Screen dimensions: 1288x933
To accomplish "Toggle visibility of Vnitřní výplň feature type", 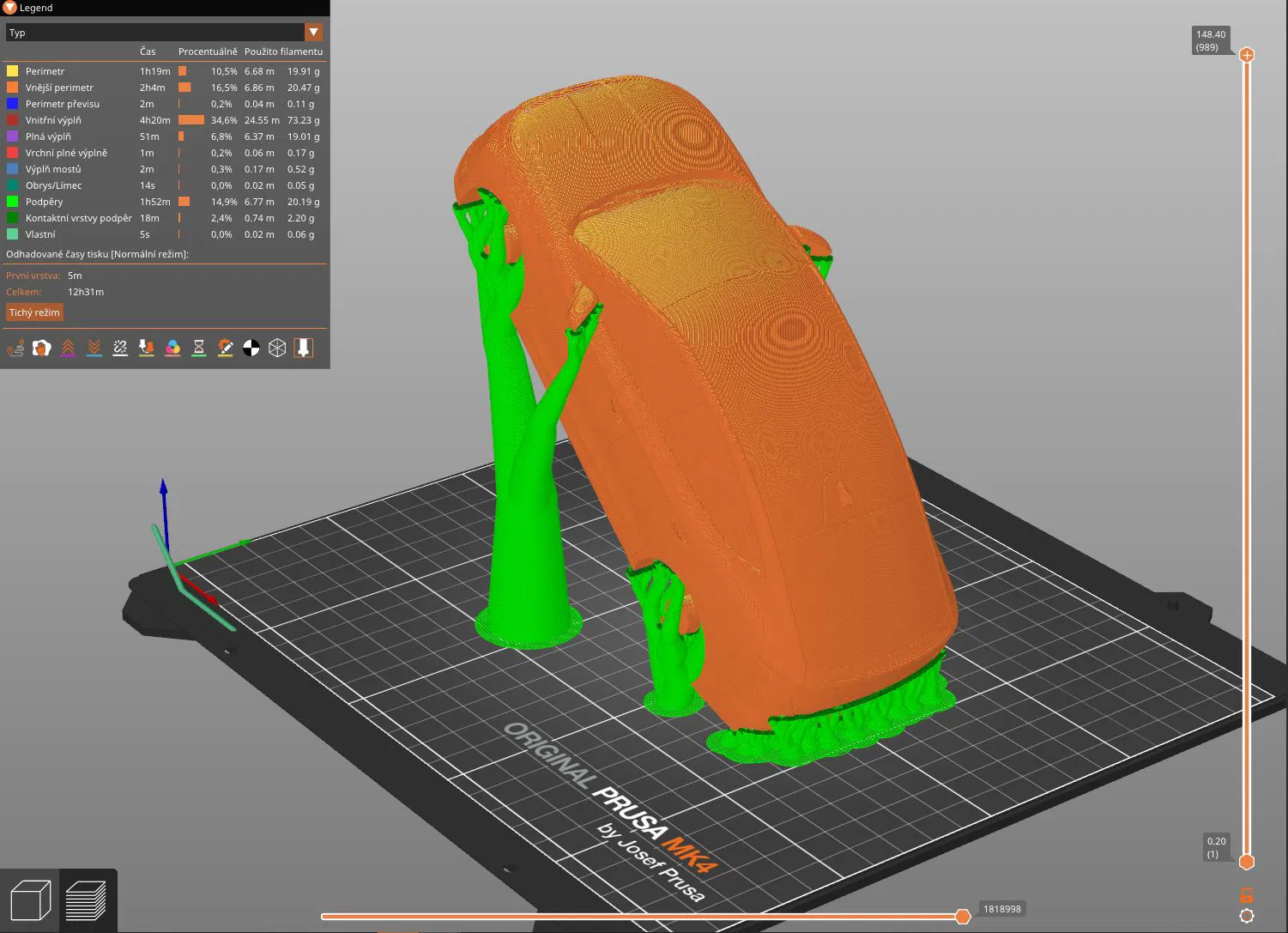I will click(x=53, y=120).
